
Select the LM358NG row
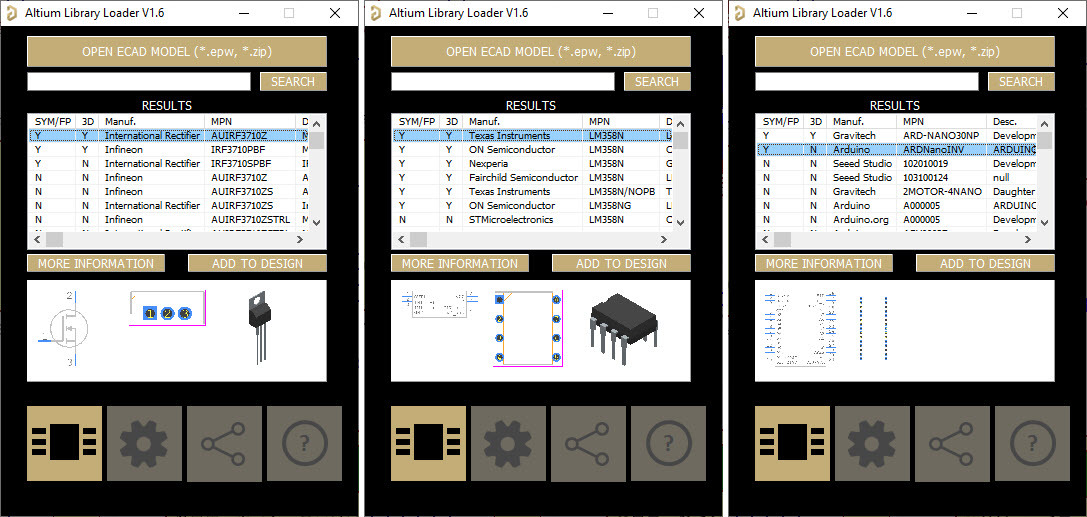(x=532, y=206)
